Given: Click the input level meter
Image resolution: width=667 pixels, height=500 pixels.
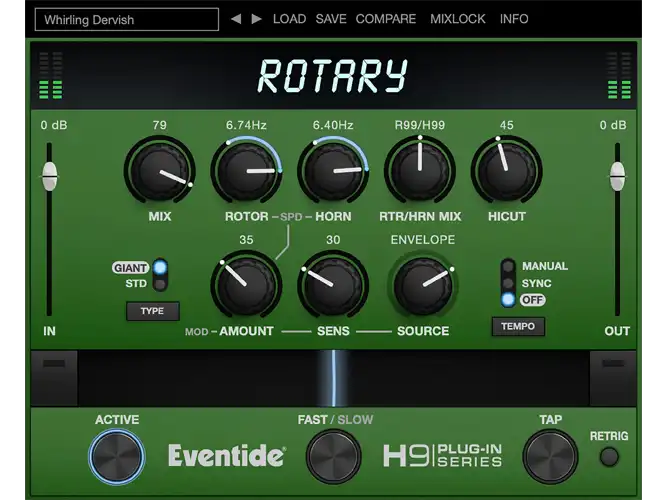Looking at the screenshot, I should click(51, 76).
